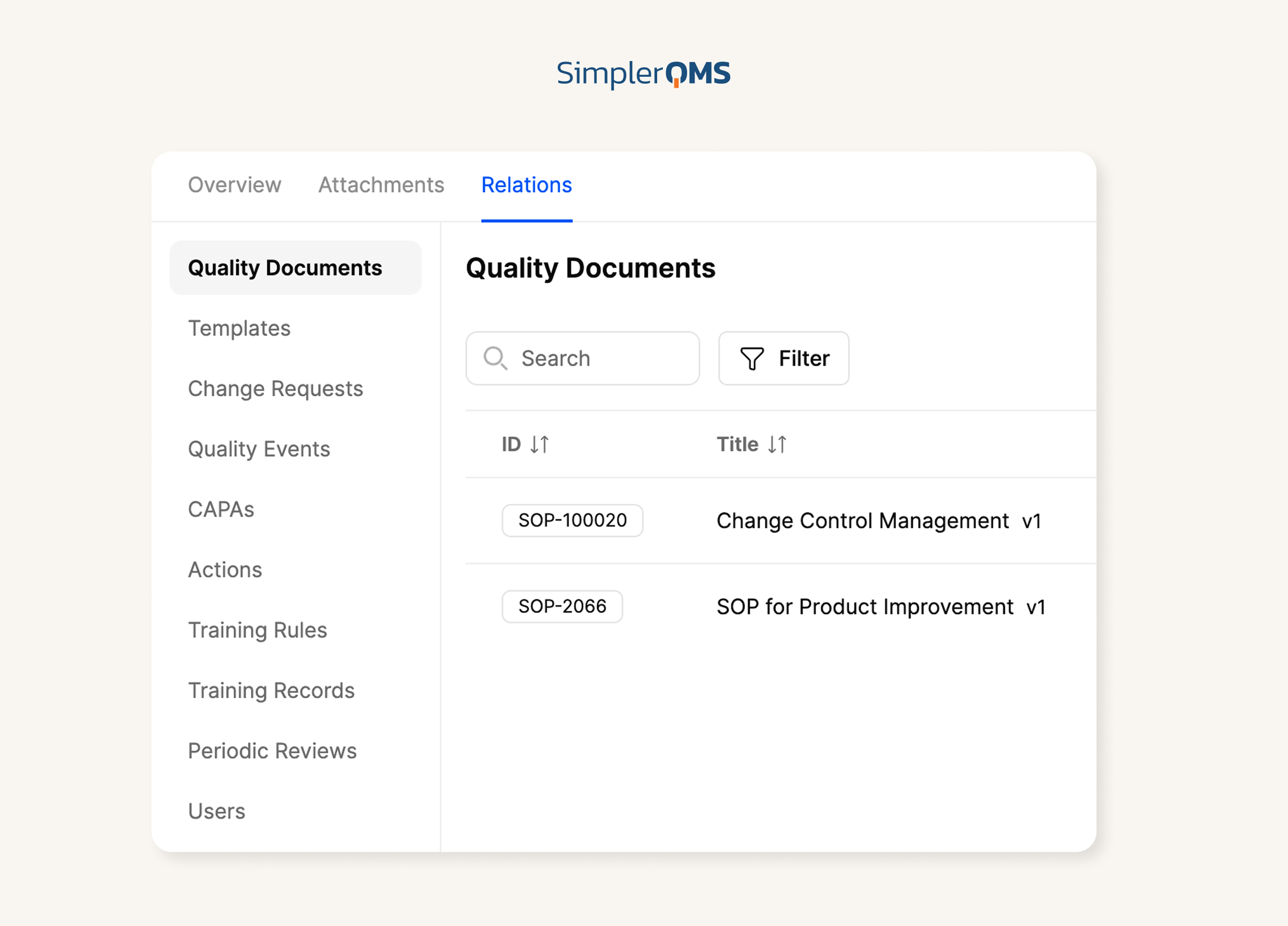Click v1 version next to SOP for Product Improvement
1288x926 pixels.
pos(1036,608)
